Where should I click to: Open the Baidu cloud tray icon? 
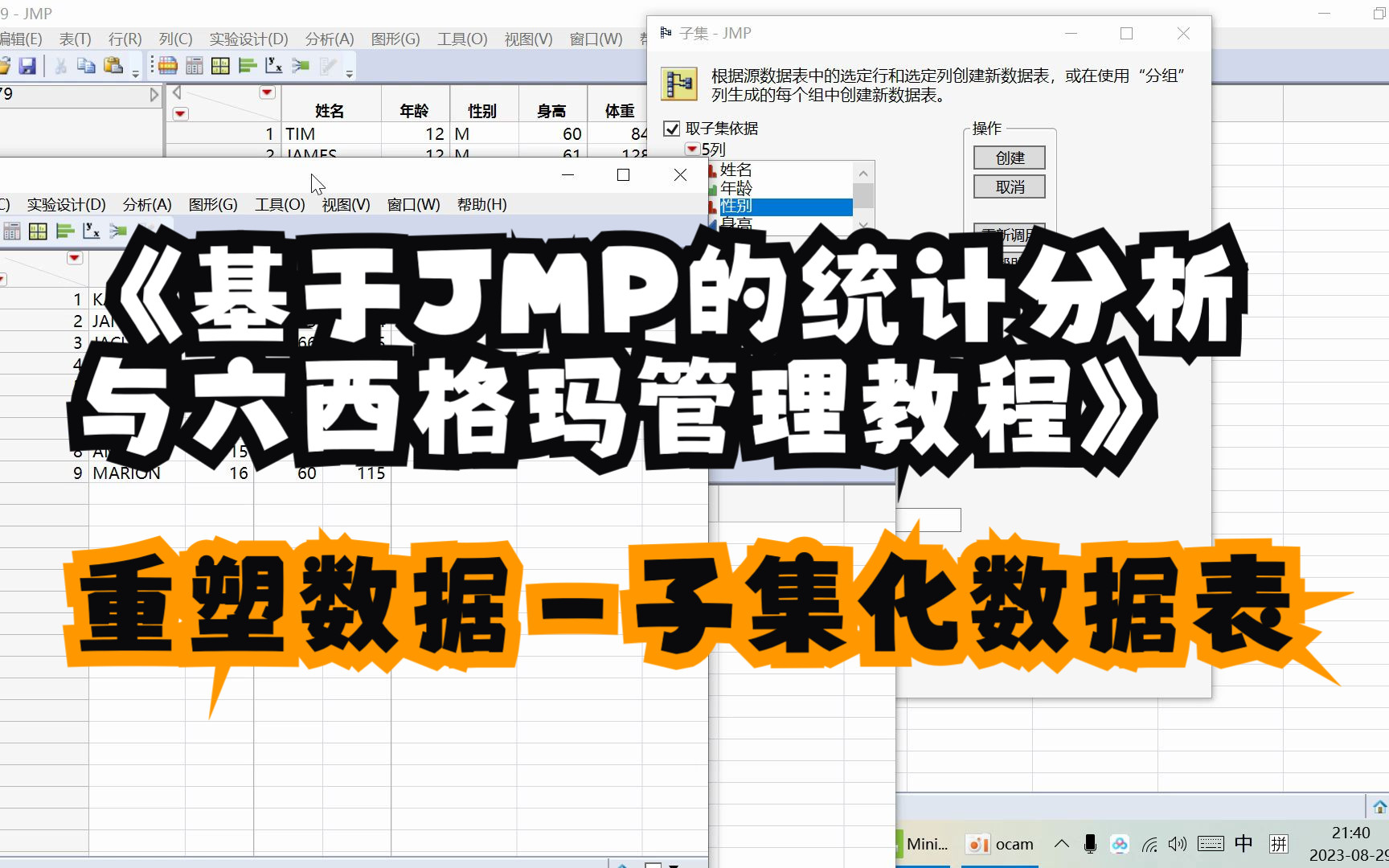point(1120,844)
